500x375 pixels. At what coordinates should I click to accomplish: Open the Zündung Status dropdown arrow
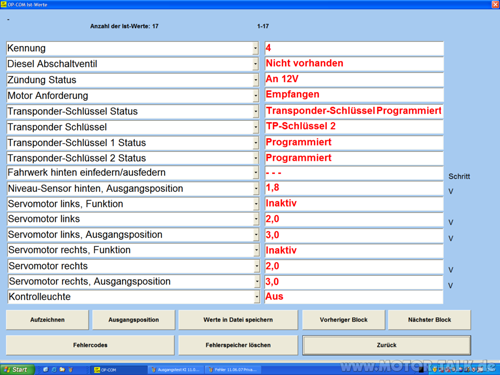[256, 80]
